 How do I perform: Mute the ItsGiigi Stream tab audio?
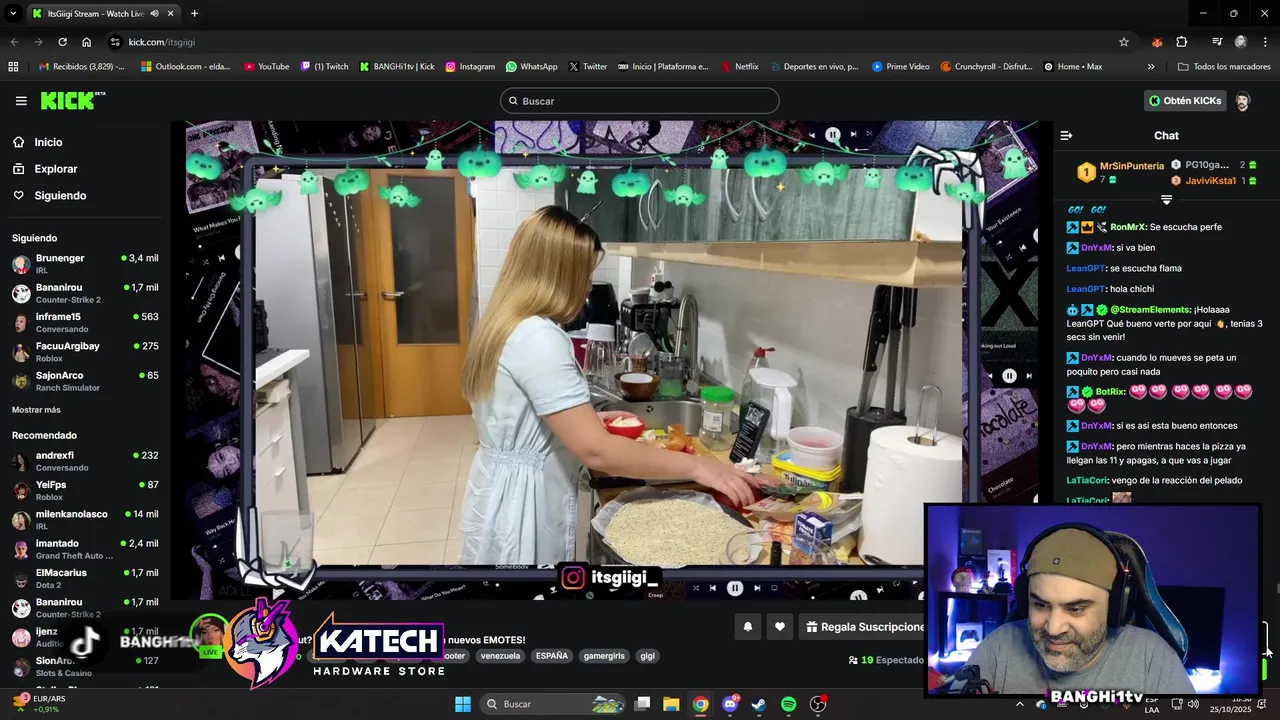coord(153,14)
